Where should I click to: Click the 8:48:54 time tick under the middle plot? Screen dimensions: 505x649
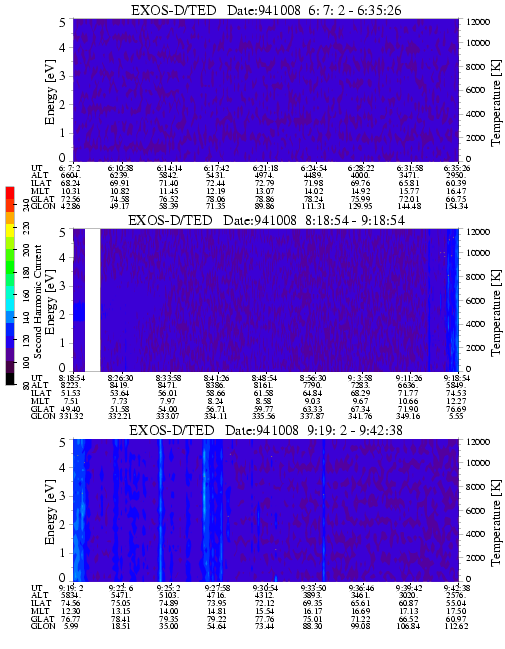pyautogui.click(x=265, y=378)
